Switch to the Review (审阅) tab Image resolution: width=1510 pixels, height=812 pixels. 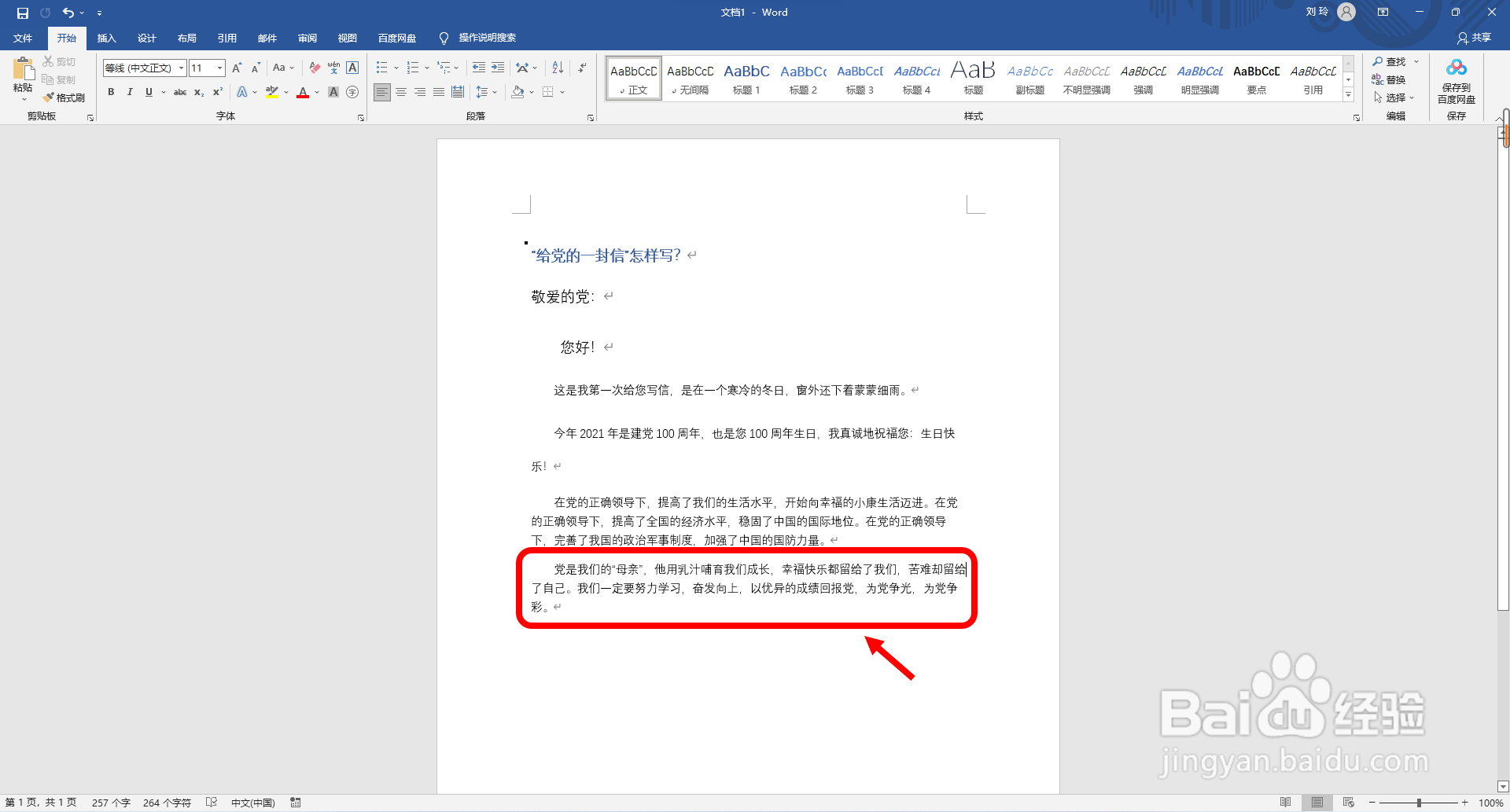307,38
